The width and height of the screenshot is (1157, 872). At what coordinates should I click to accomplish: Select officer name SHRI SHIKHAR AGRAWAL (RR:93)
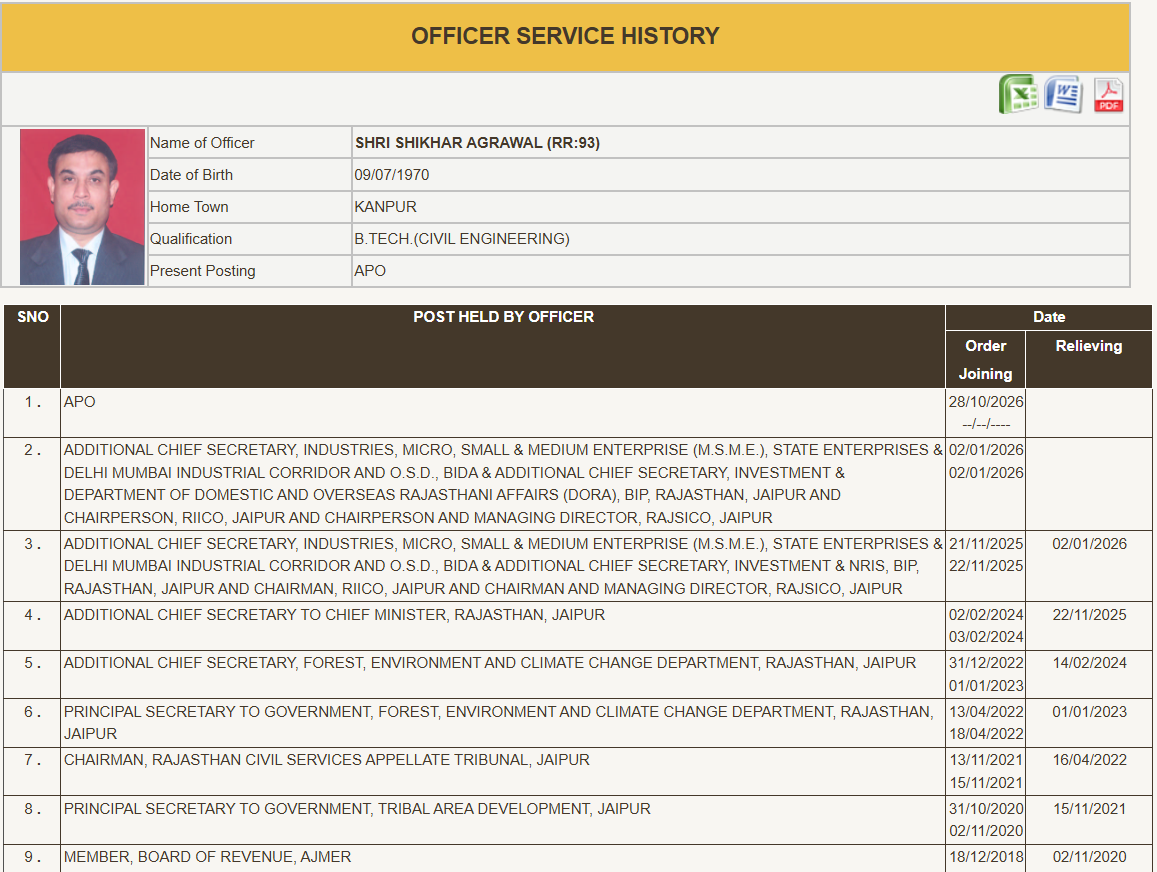click(477, 143)
